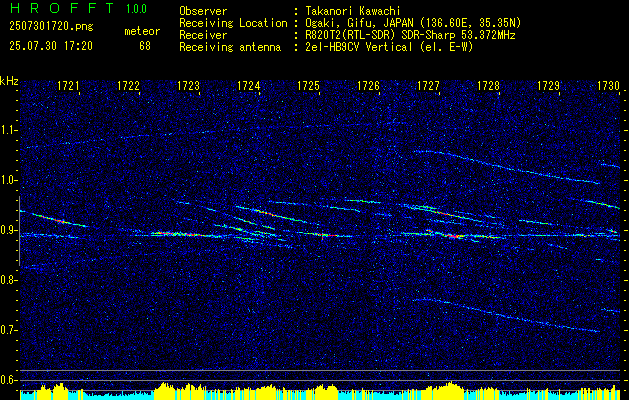Image resolution: width=629 pixels, height=400 pixels.
Task: Click the 1.0 kHz axis label
Action: tap(8, 180)
